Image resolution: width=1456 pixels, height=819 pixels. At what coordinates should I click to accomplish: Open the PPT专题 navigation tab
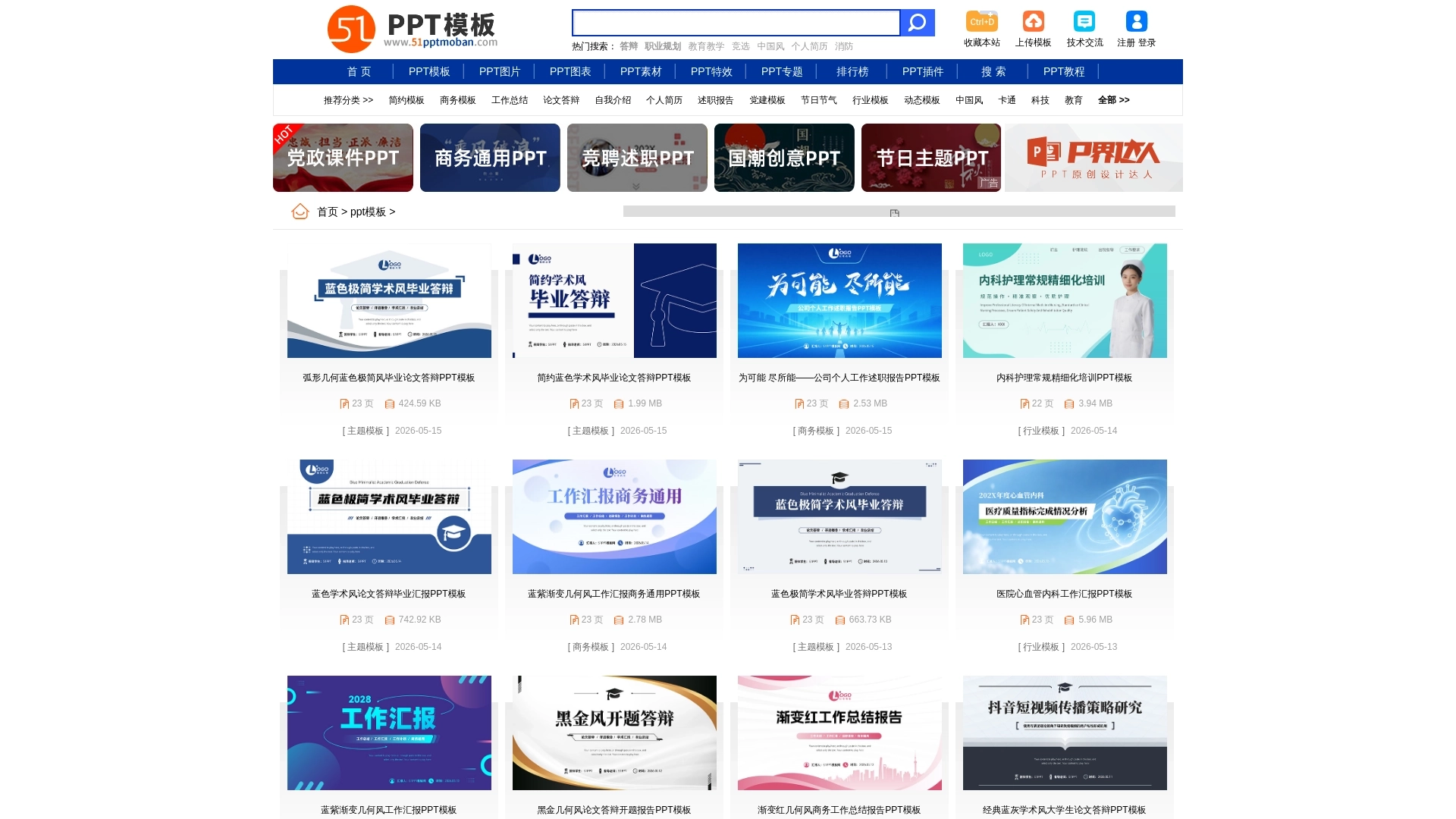[782, 71]
